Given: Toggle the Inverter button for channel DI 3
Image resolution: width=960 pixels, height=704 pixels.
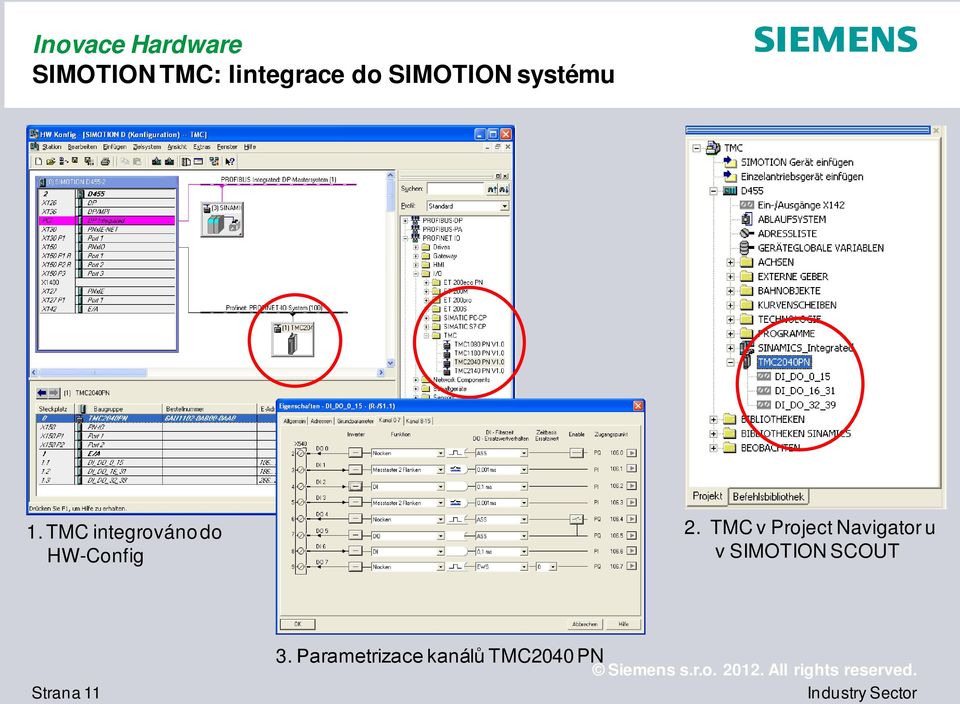Looking at the screenshot, I should click(356, 503).
